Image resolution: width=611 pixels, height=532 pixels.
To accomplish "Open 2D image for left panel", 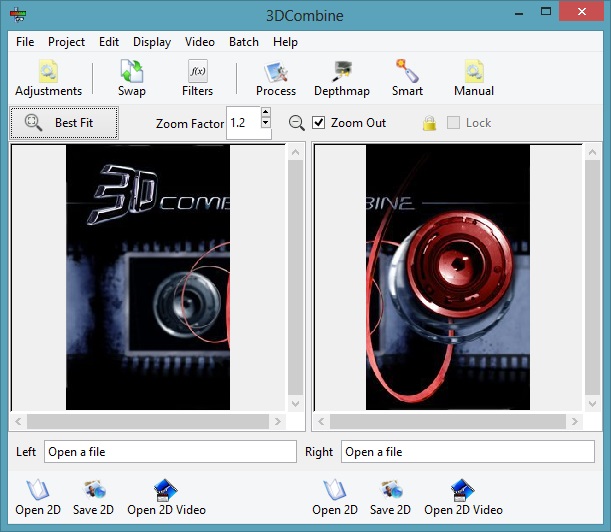I will 38,497.
